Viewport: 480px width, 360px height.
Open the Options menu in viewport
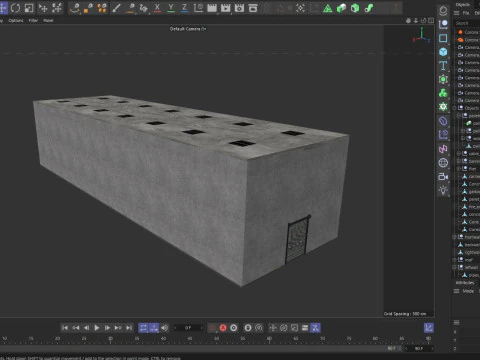(16, 21)
